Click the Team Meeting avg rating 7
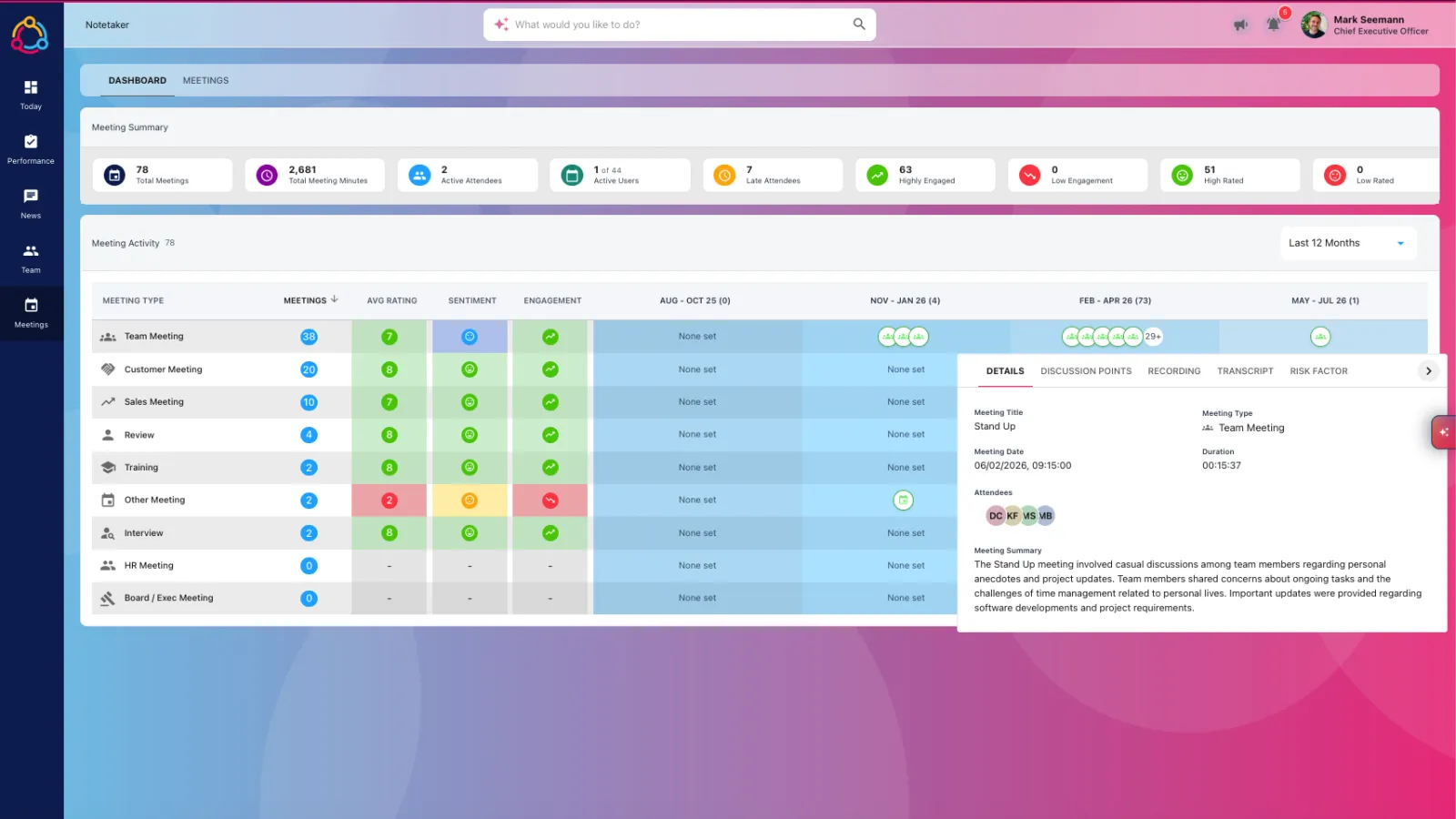Viewport: 1456px width, 819px height. pyautogui.click(x=389, y=337)
